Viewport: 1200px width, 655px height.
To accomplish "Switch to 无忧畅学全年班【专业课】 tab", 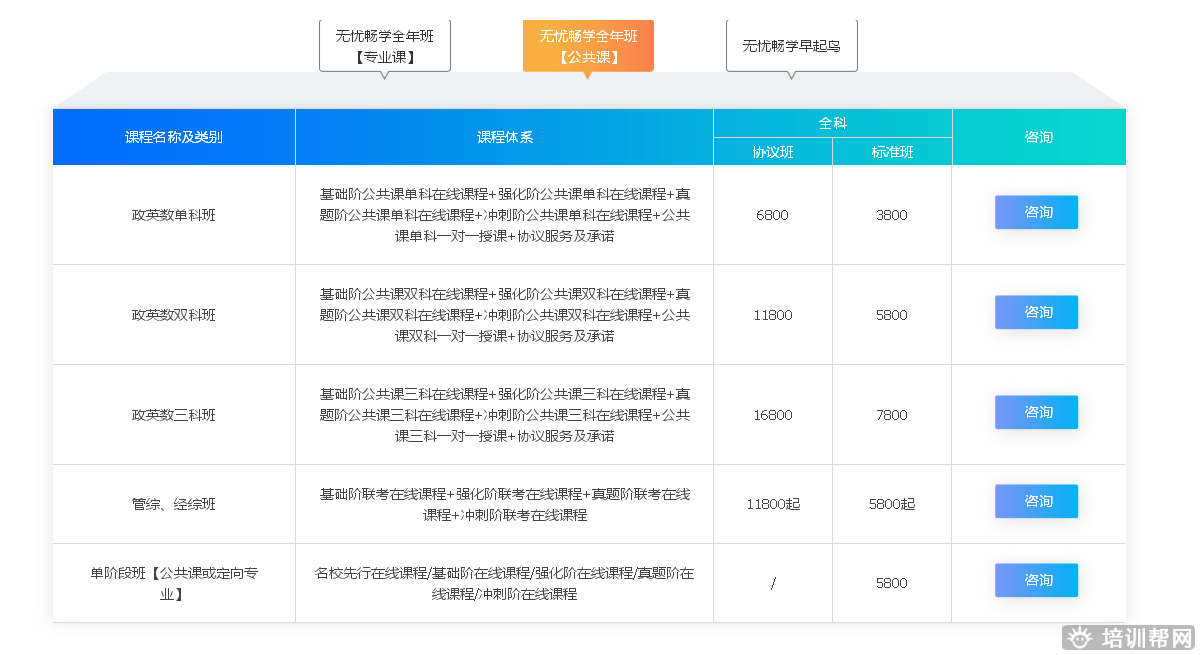I will 385,46.
